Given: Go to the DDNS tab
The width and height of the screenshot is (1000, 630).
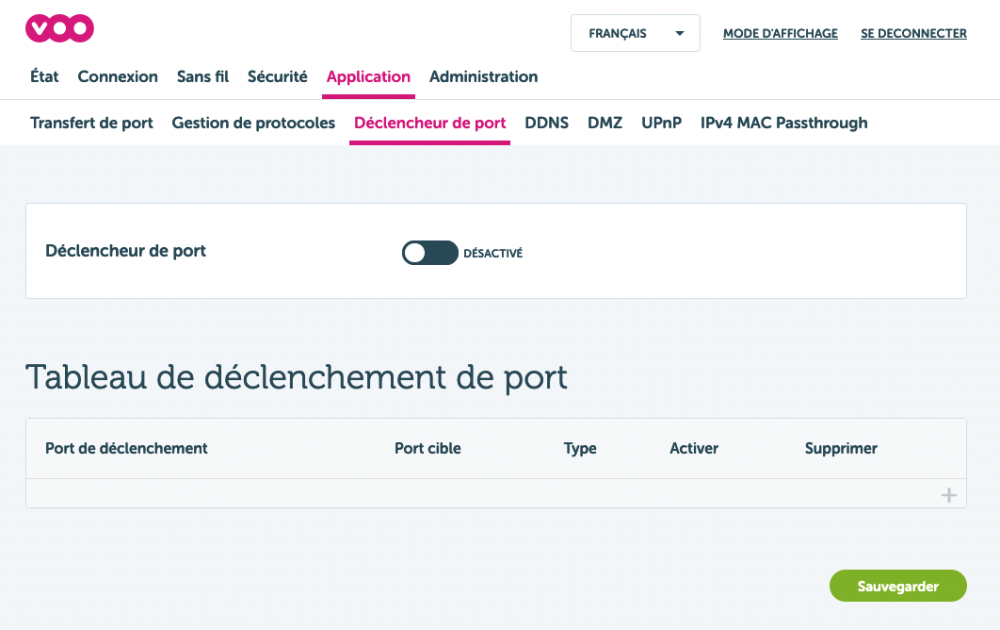Looking at the screenshot, I should click(x=546, y=123).
